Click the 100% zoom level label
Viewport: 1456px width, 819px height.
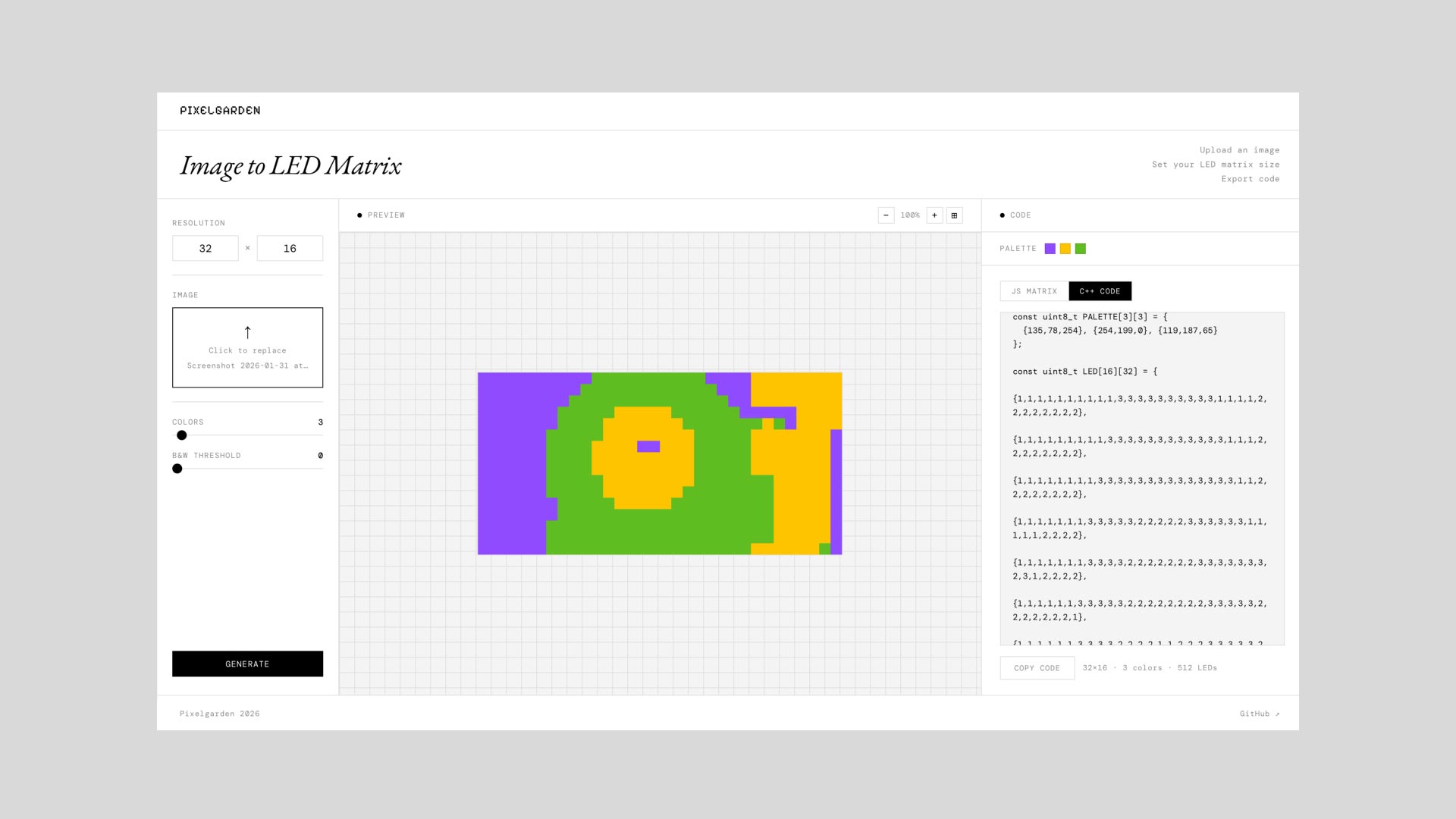pos(910,215)
